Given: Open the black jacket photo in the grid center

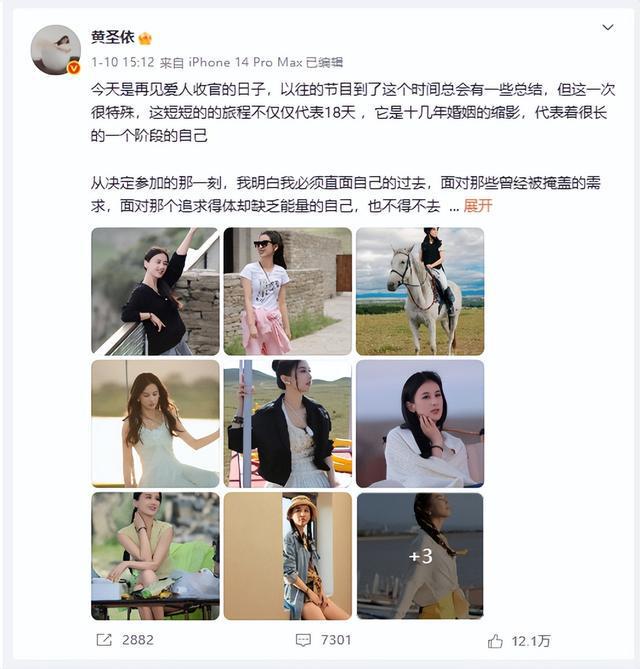Looking at the screenshot, I should pyautogui.click(x=288, y=424).
